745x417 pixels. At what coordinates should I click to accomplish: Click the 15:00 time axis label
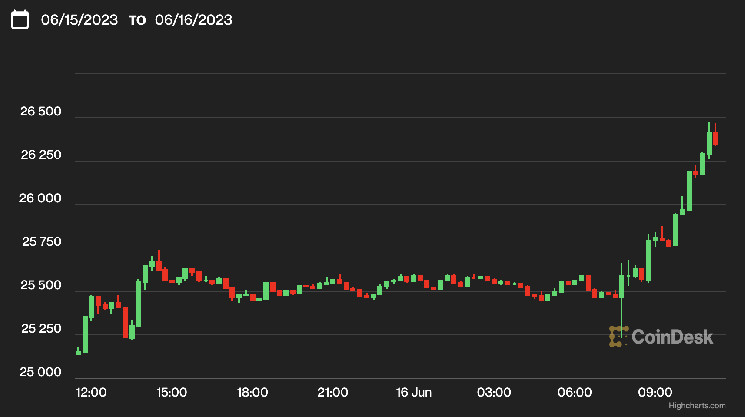pyautogui.click(x=171, y=392)
